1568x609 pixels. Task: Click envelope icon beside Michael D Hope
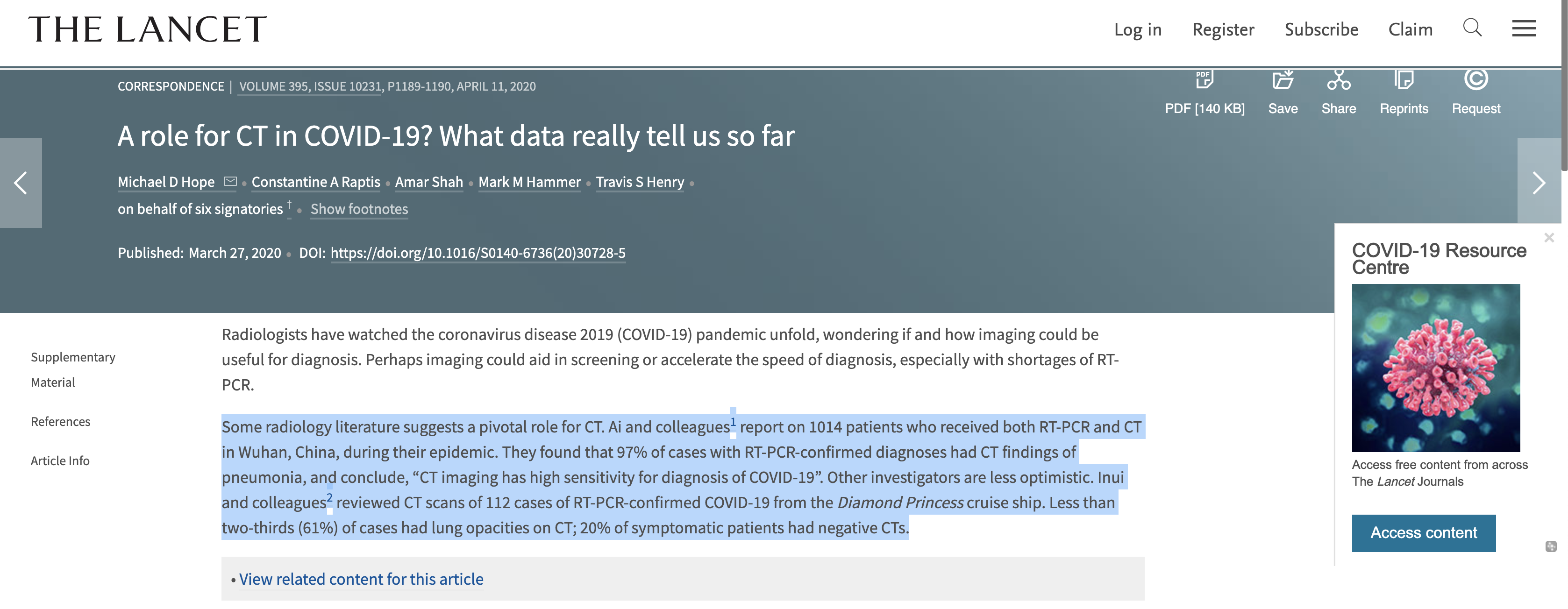(x=230, y=181)
